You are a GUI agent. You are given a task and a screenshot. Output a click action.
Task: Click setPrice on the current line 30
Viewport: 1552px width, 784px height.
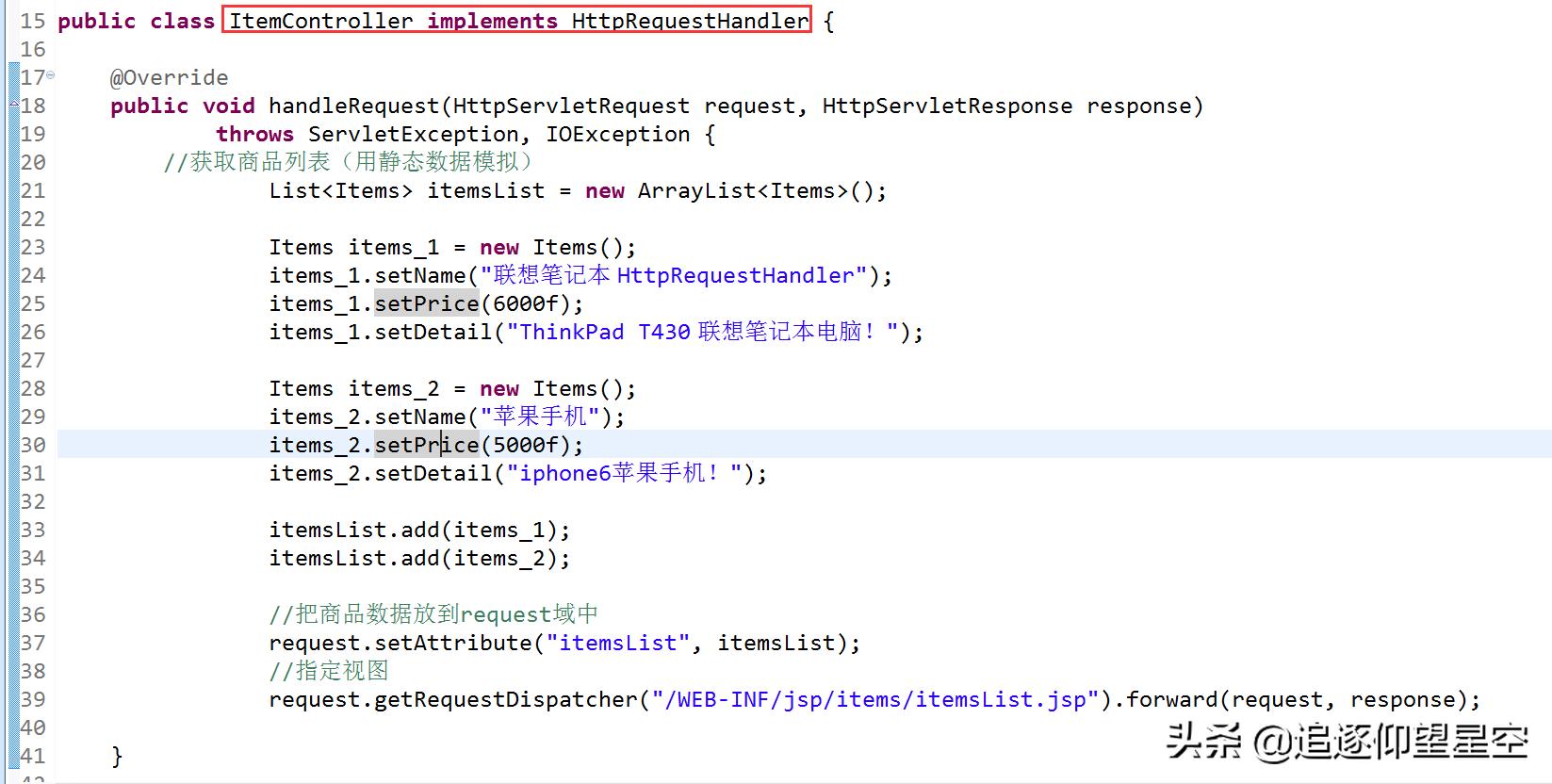point(427,445)
